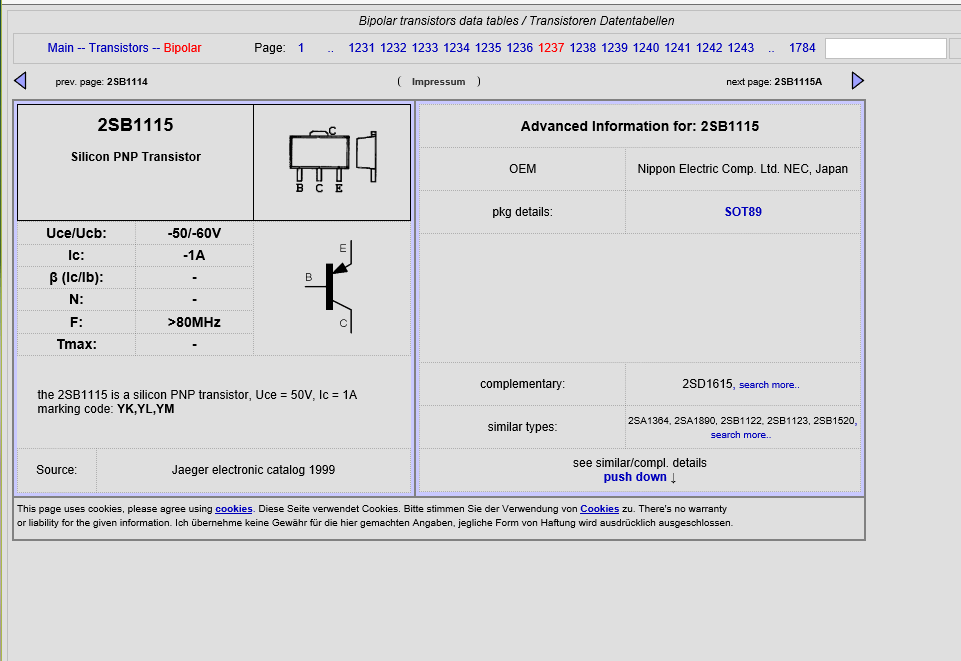The height and width of the screenshot is (661, 961).
Task: Select the Uce/Ucb: label
Action: [76, 233]
